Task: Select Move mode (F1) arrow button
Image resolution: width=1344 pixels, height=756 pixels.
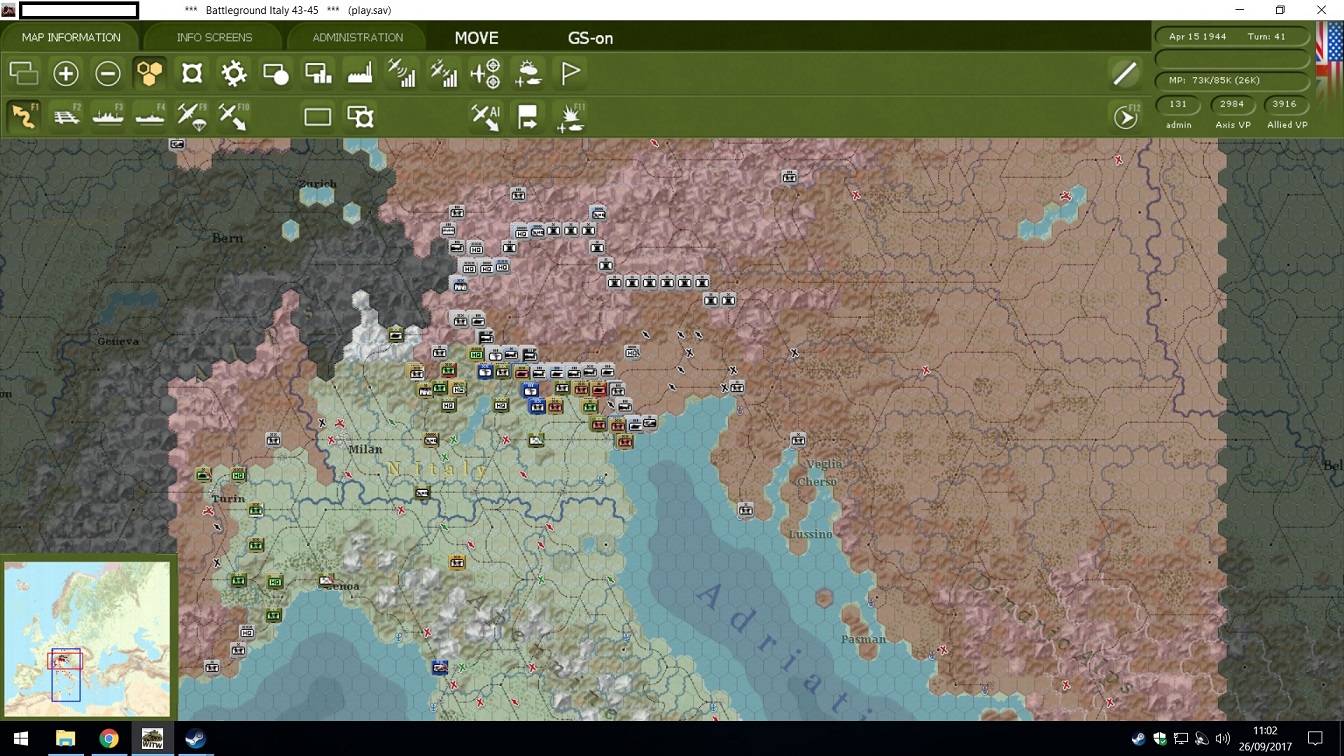Action: pyautogui.click(x=24, y=117)
